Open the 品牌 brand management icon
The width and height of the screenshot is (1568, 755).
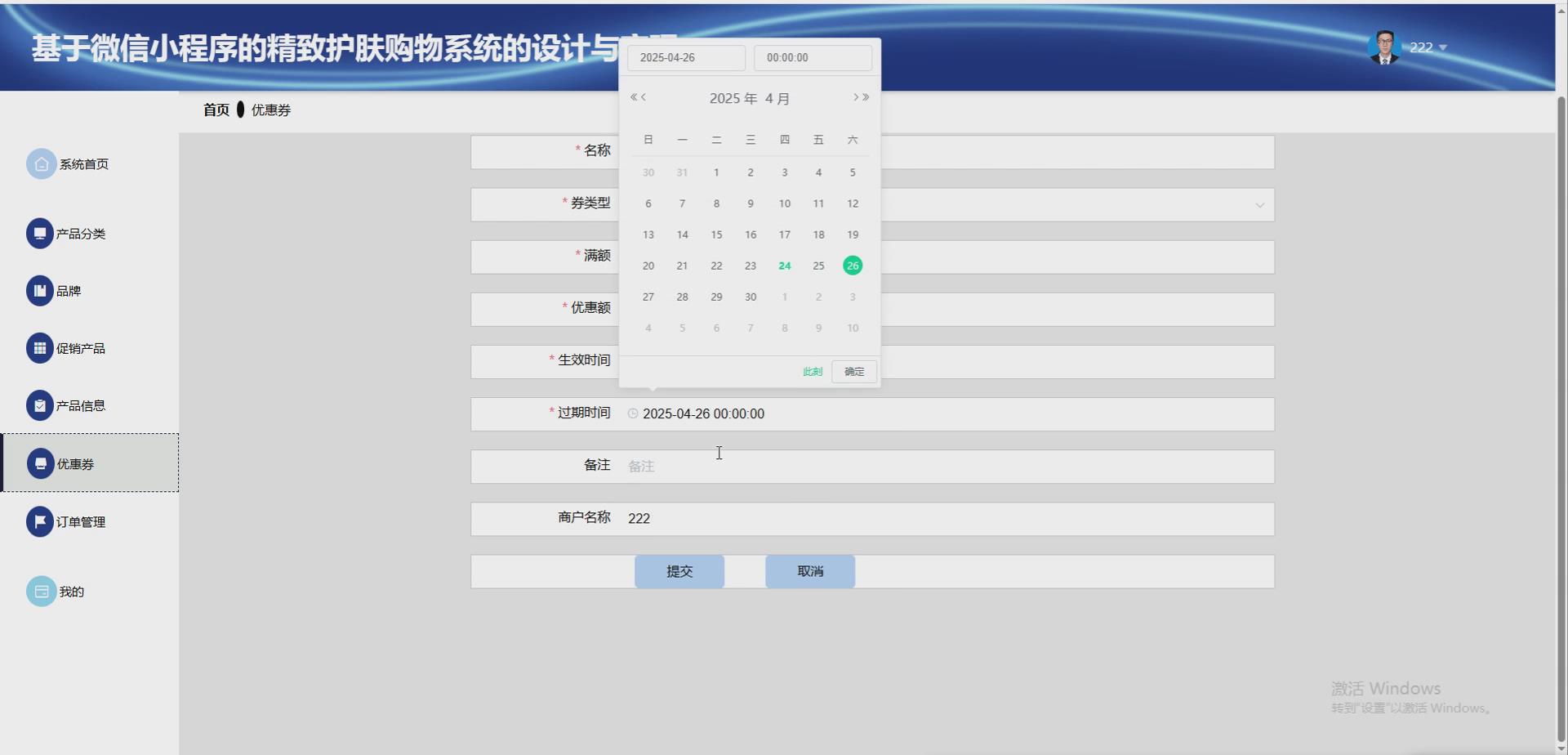pos(40,290)
